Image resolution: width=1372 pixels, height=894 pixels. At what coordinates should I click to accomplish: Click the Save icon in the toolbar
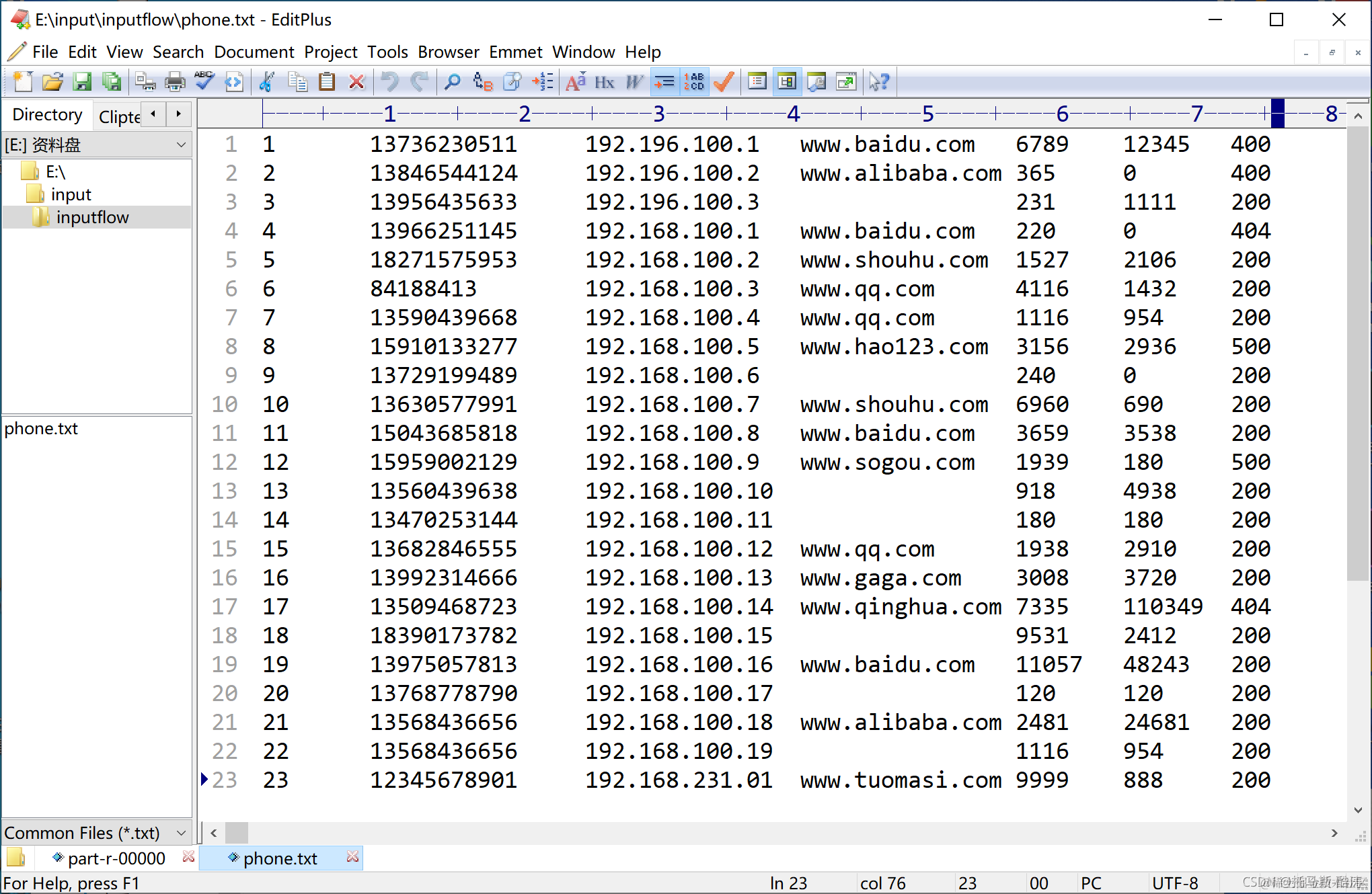click(x=82, y=82)
